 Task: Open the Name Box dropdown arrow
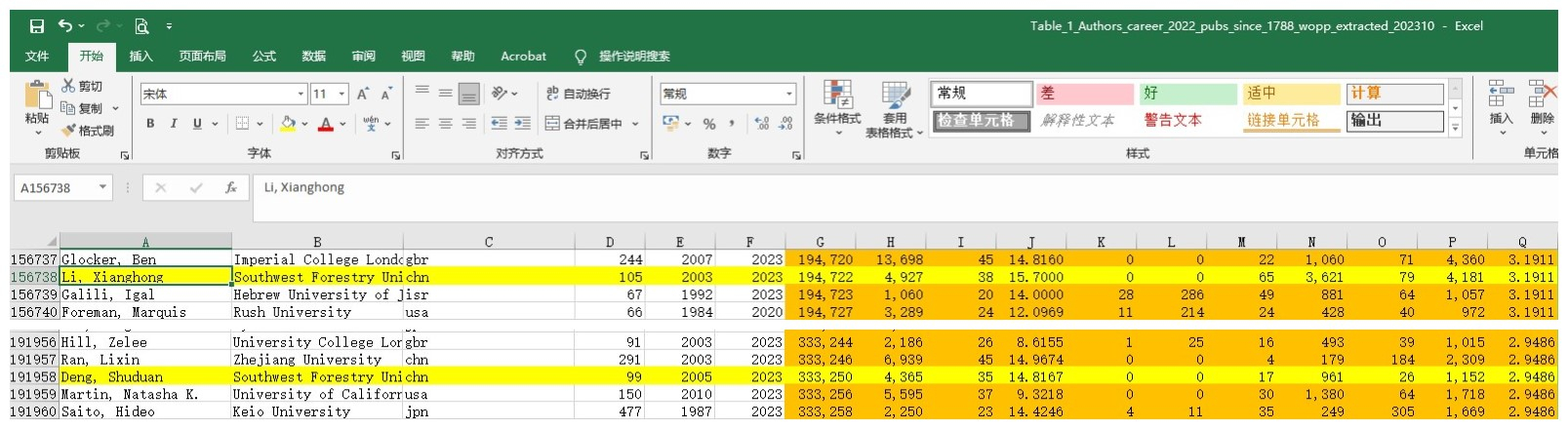[x=102, y=188]
